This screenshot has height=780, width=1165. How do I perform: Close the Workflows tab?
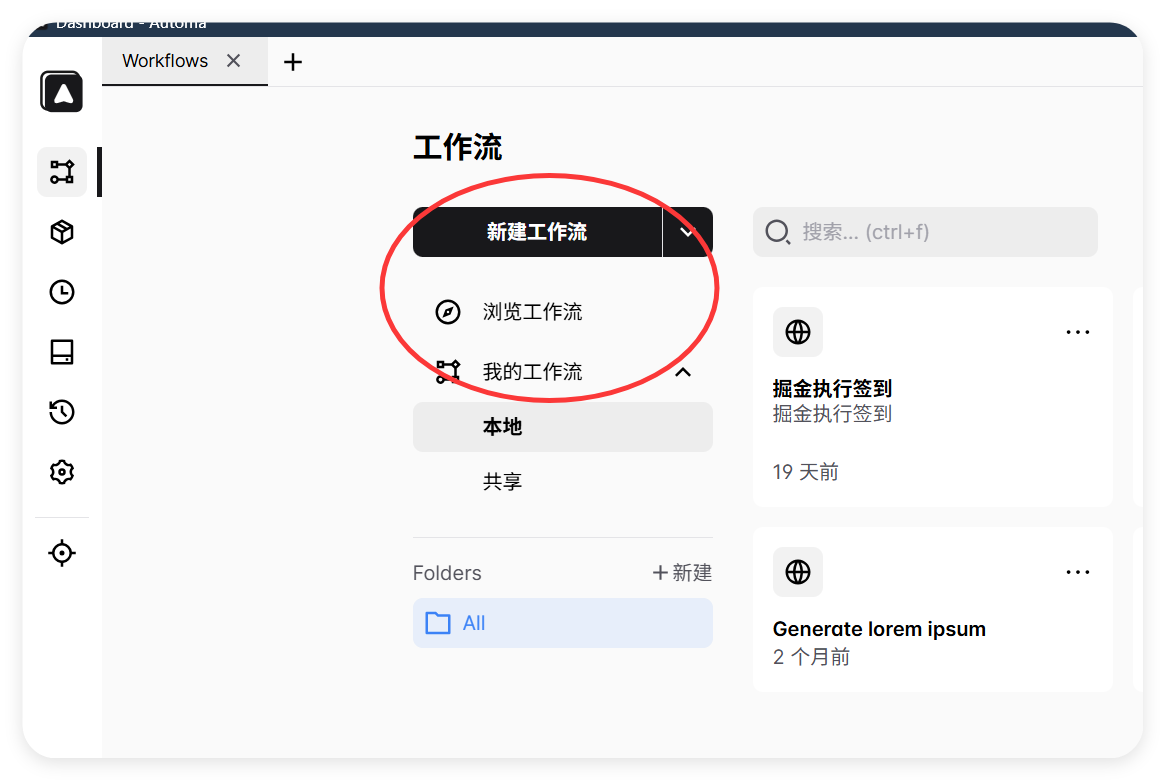(x=233, y=61)
